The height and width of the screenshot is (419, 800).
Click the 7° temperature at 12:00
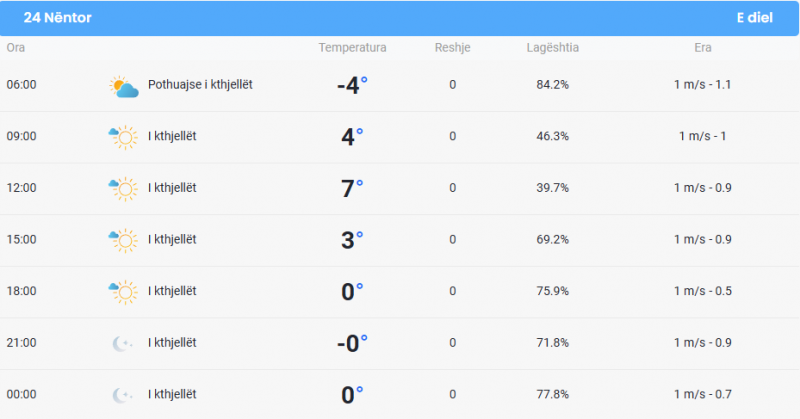tap(352, 188)
